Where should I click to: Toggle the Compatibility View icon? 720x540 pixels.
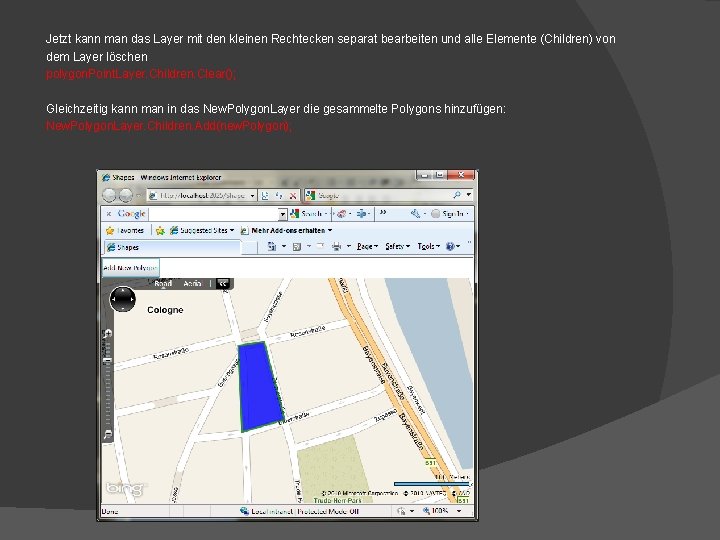(x=265, y=196)
